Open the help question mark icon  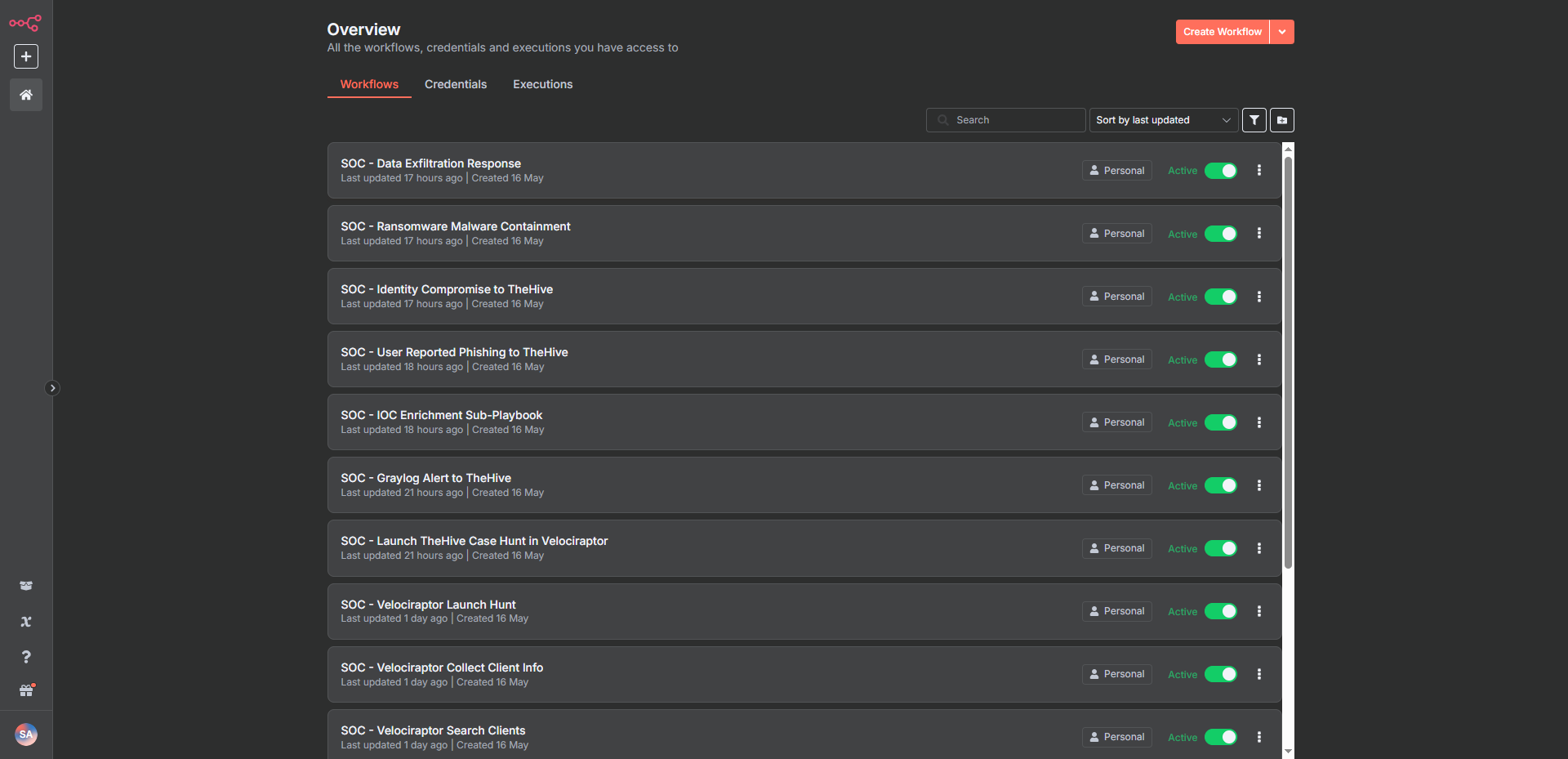pos(26,657)
